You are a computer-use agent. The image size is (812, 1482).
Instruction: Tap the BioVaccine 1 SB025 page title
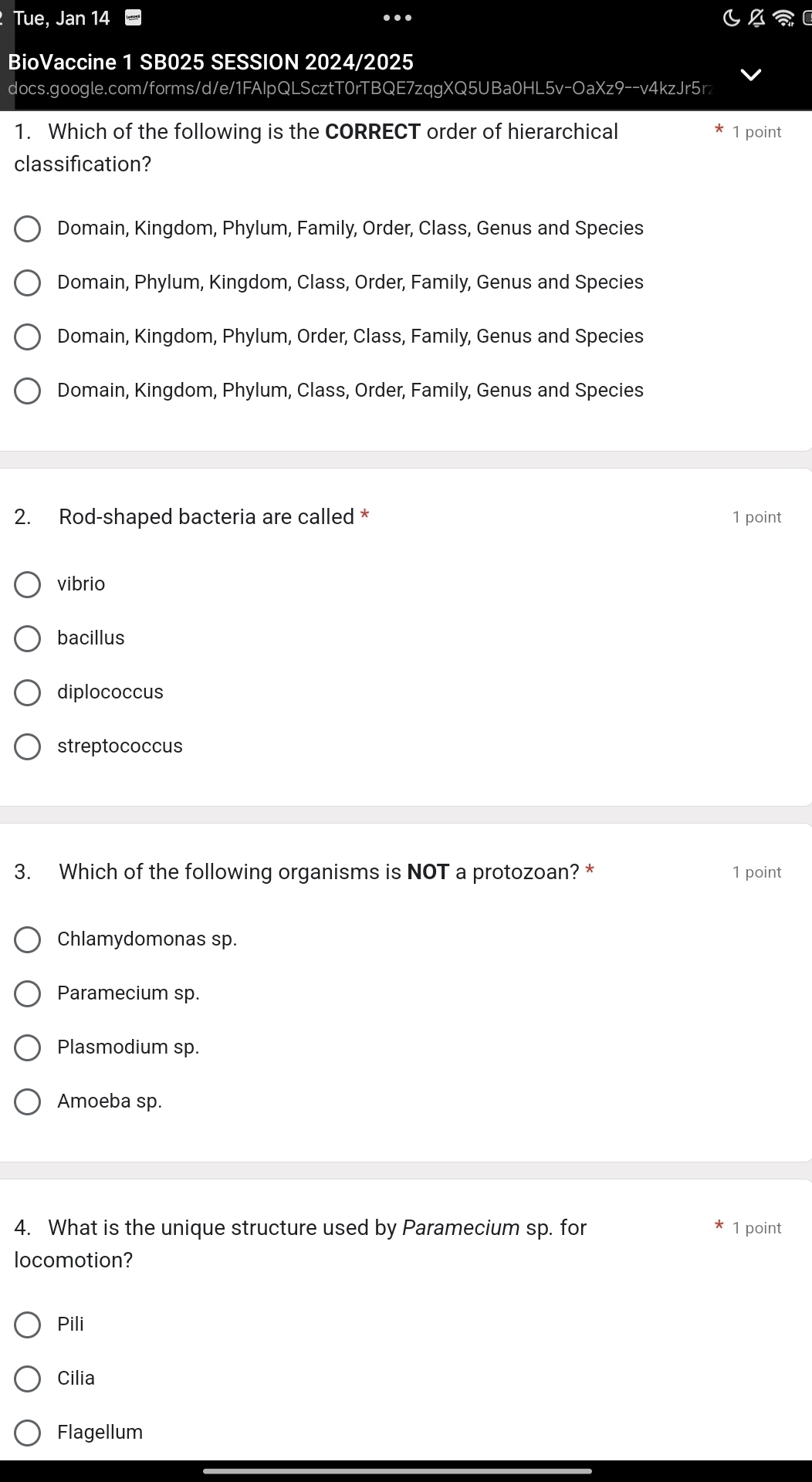coord(211,62)
